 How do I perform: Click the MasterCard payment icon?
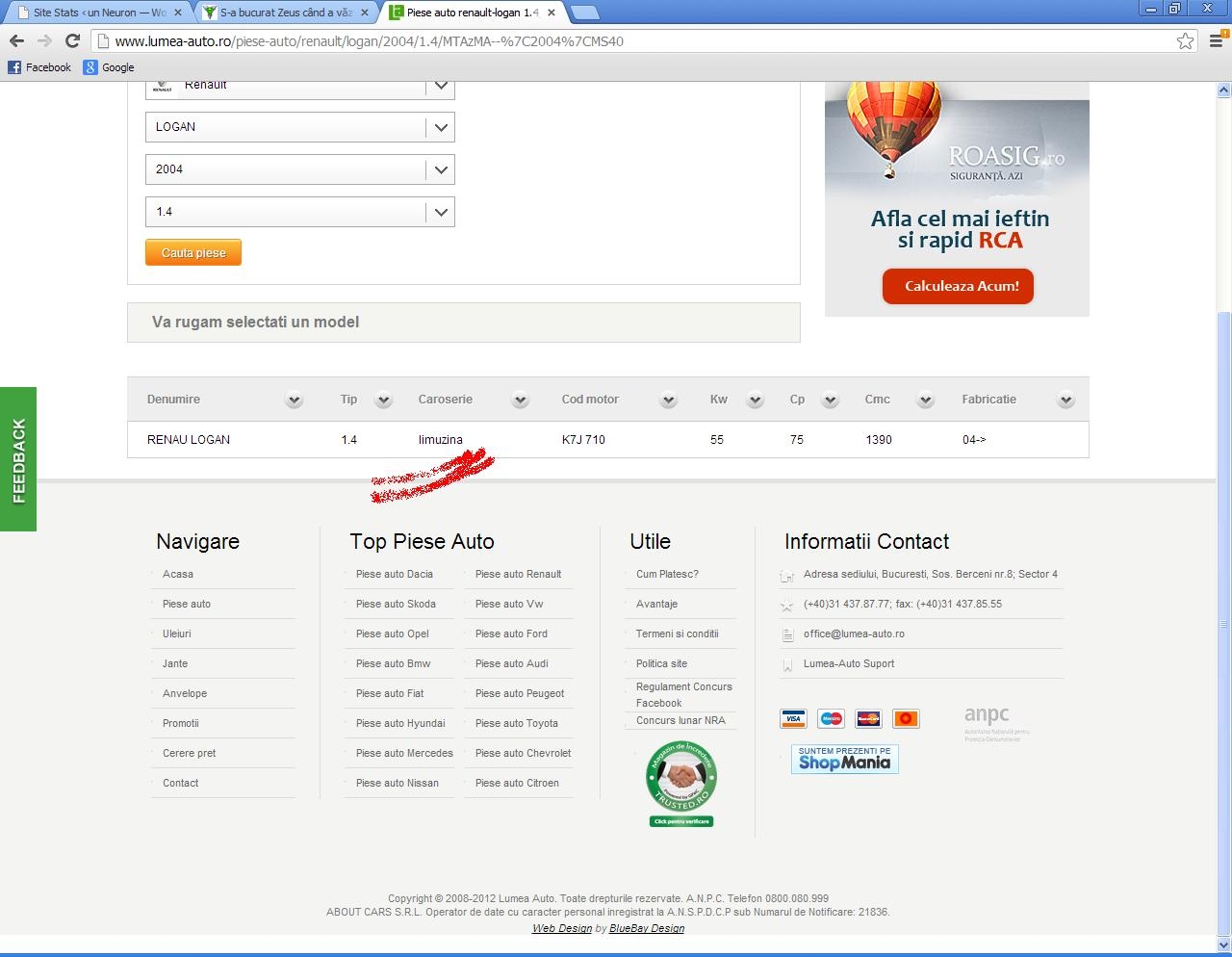tap(868, 718)
